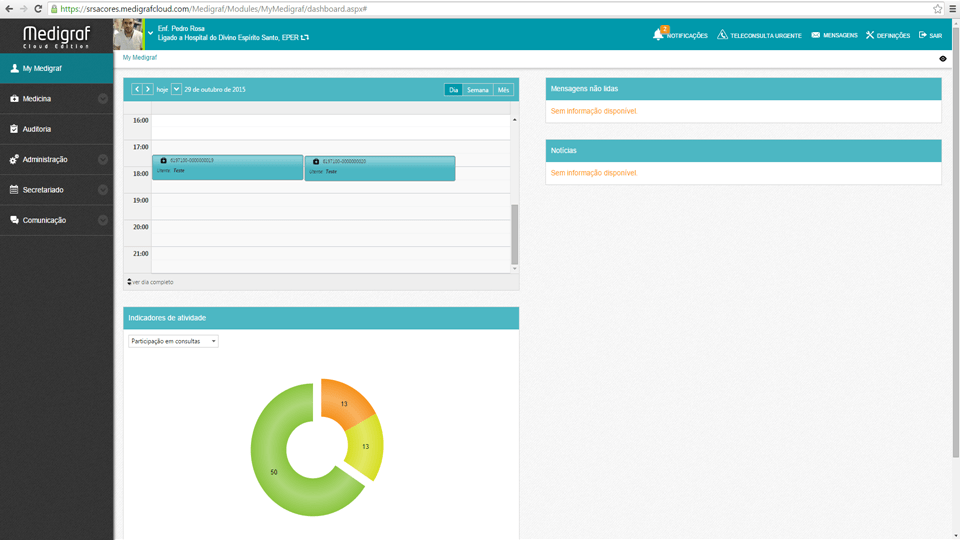Open the notifications bell icon
Screen dimensions: 960x540
coord(658,35)
